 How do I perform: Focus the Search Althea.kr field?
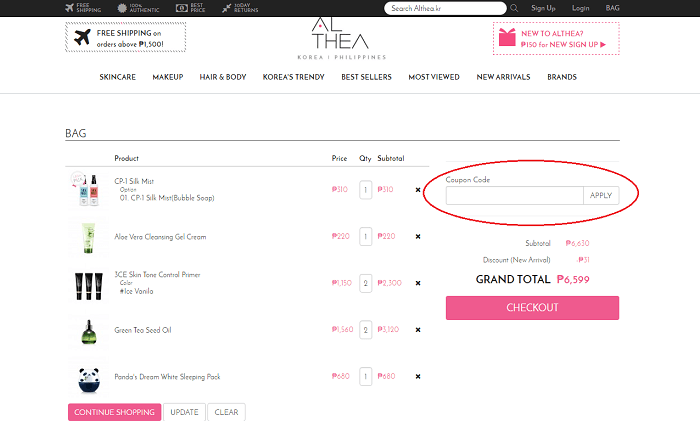445,8
